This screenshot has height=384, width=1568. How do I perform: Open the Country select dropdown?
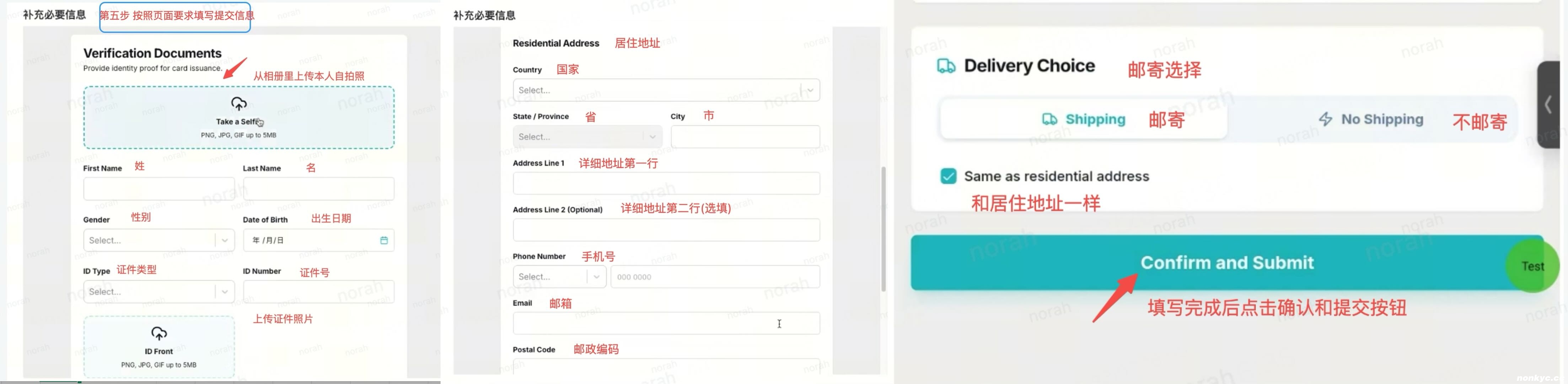(x=666, y=90)
